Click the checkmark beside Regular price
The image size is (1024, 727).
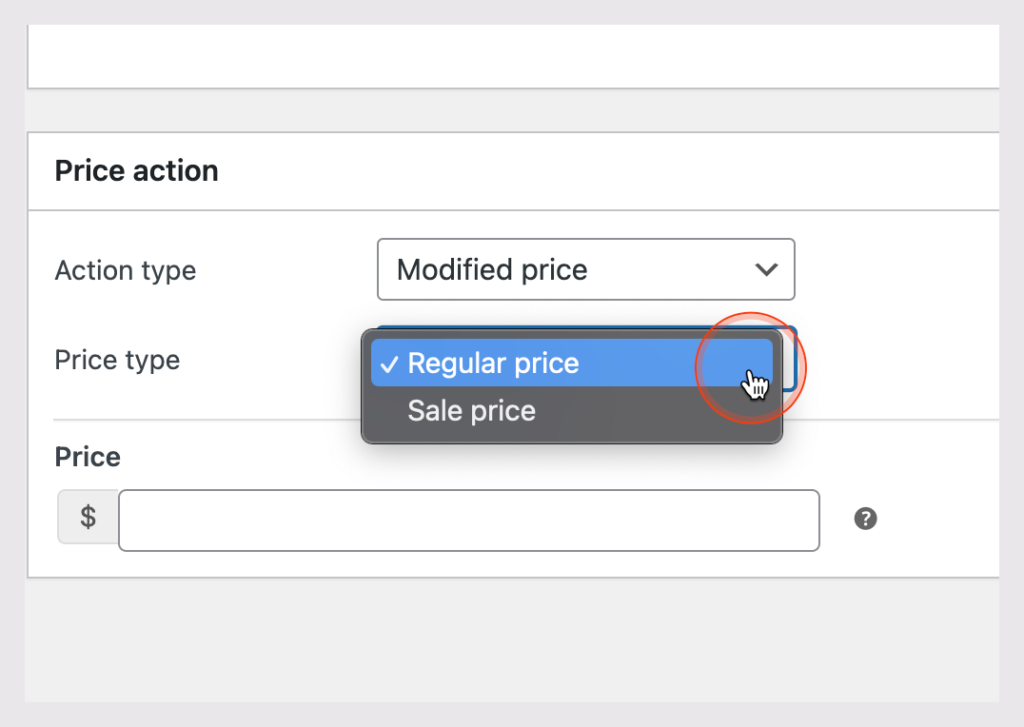[x=390, y=363]
